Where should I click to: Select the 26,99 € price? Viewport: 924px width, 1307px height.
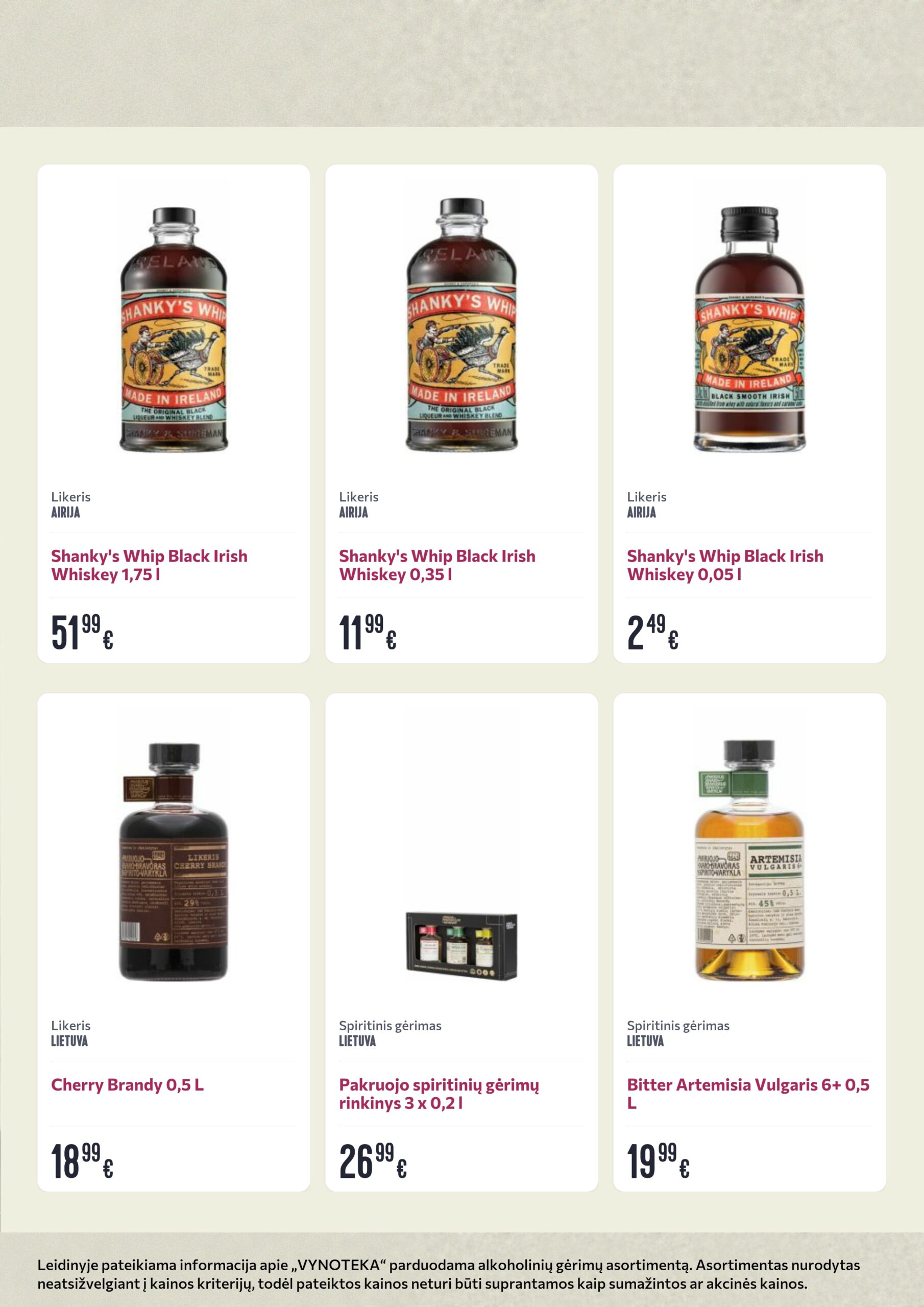(x=373, y=1160)
